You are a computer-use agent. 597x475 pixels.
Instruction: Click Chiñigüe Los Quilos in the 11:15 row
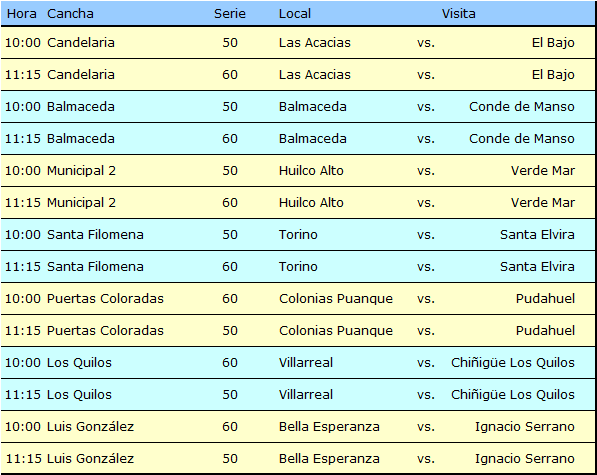point(513,395)
